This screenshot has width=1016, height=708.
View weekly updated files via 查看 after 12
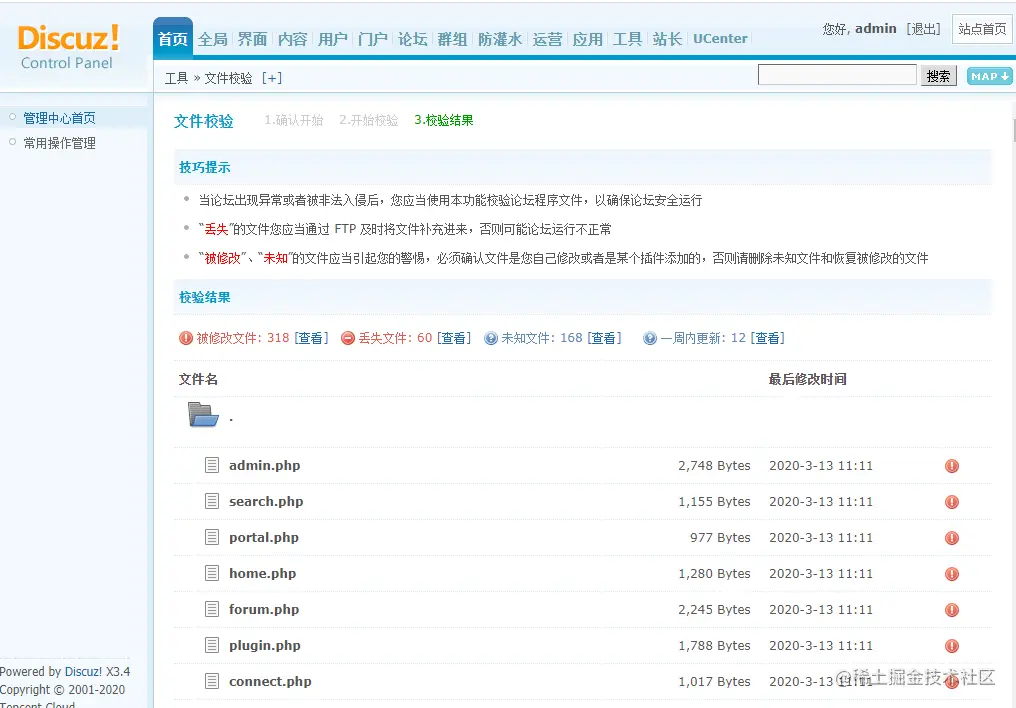767,338
